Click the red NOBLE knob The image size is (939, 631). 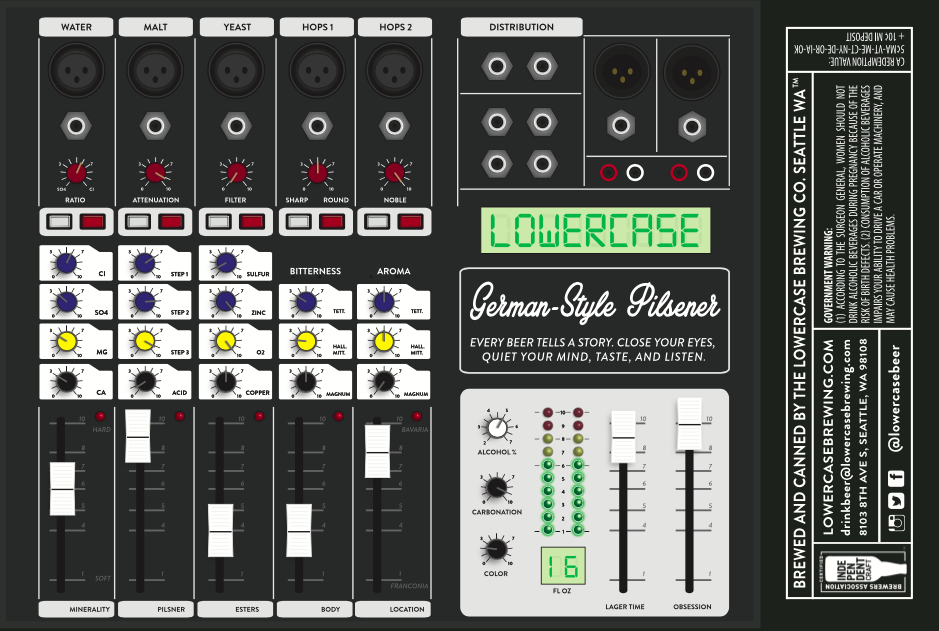click(x=394, y=173)
